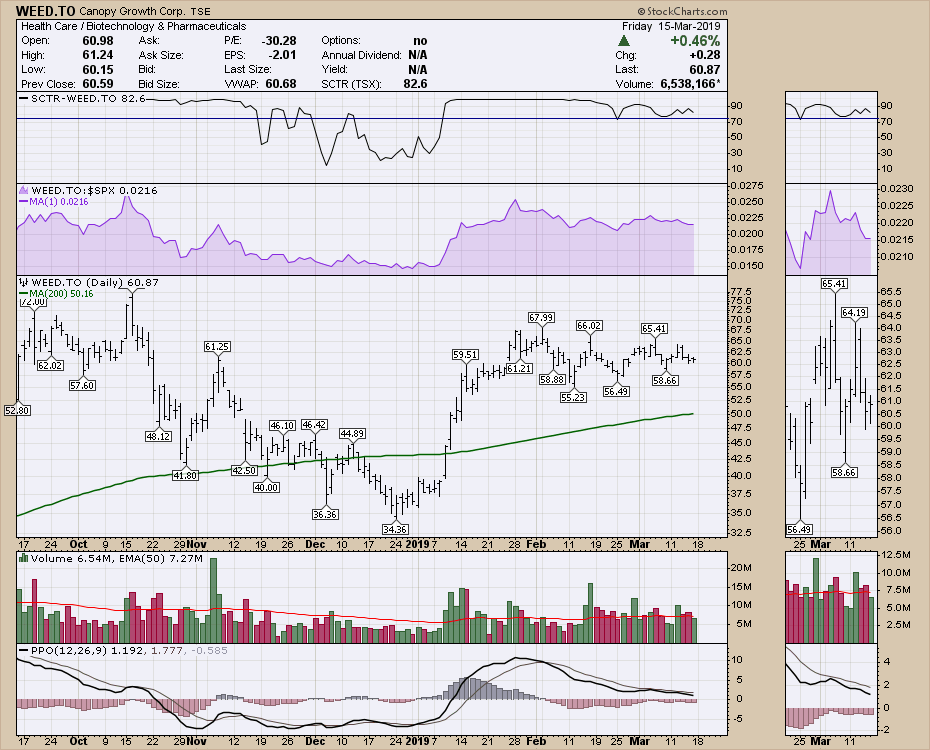Click the WEED.TO ticker symbol title
930x750 pixels.
point(45,11)
